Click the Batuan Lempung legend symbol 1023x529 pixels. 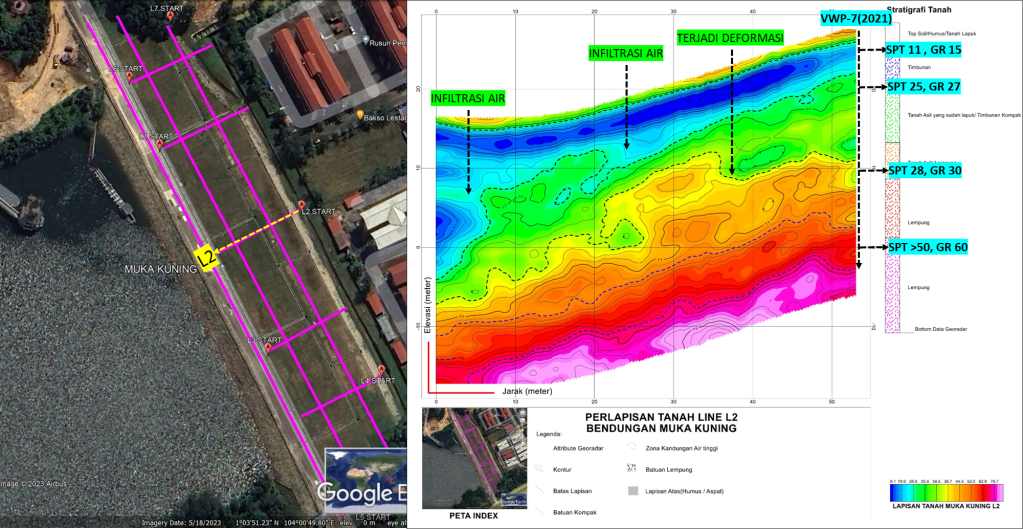pyautogui.click(x=632, y=469)
